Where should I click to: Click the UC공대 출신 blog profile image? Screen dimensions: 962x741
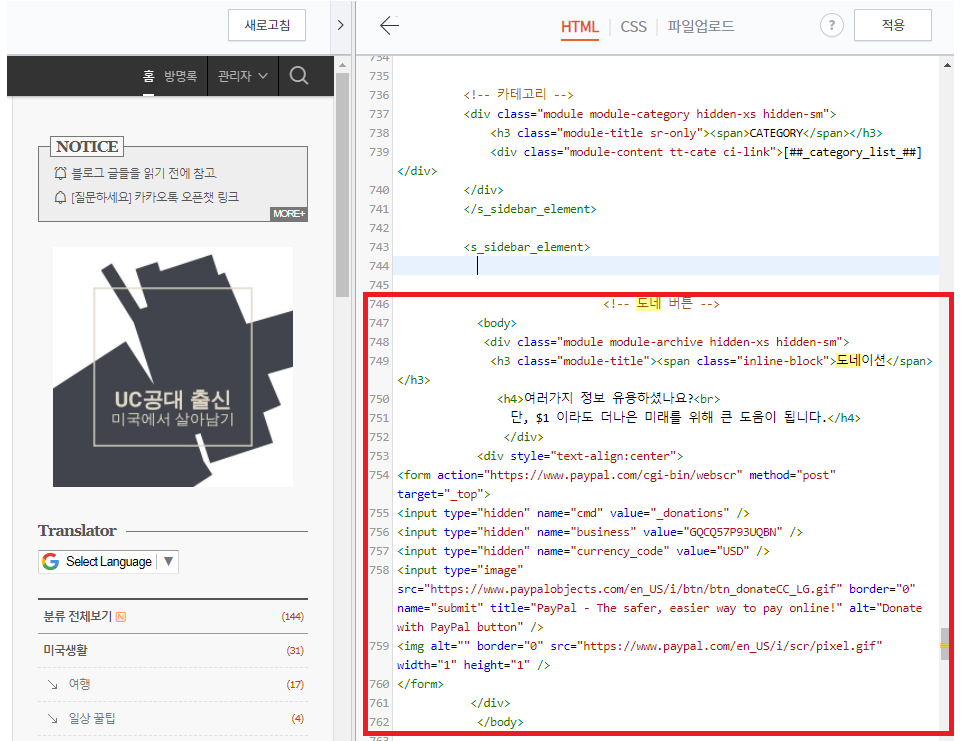click(x=173, y=367)
